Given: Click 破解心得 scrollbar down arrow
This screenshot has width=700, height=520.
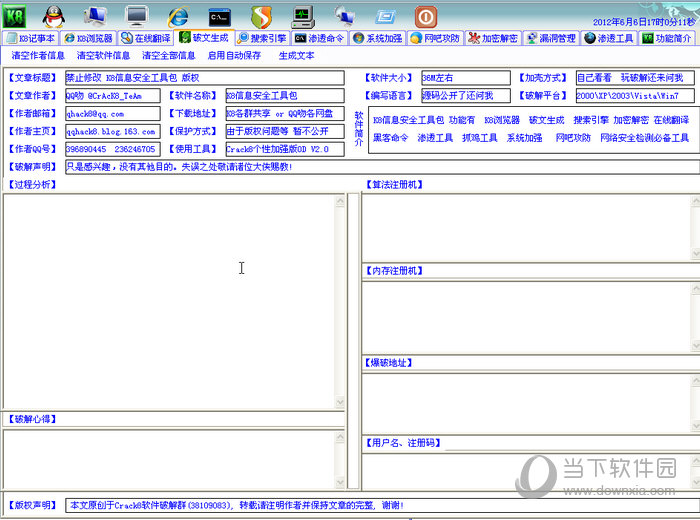Looking at the screenshot, I should pos(340,483).
